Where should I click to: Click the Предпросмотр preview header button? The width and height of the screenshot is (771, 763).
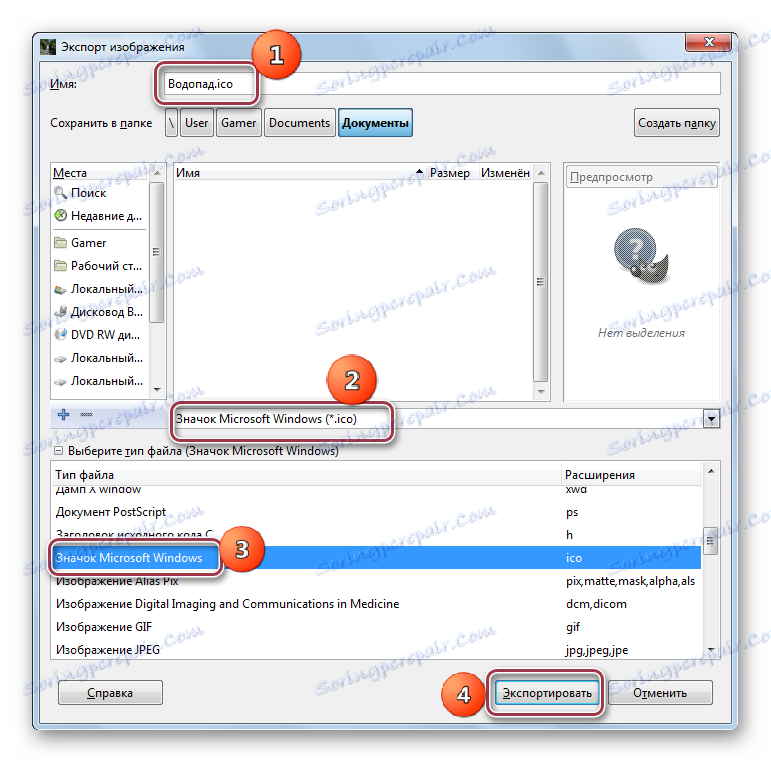[x=642, y=176]
